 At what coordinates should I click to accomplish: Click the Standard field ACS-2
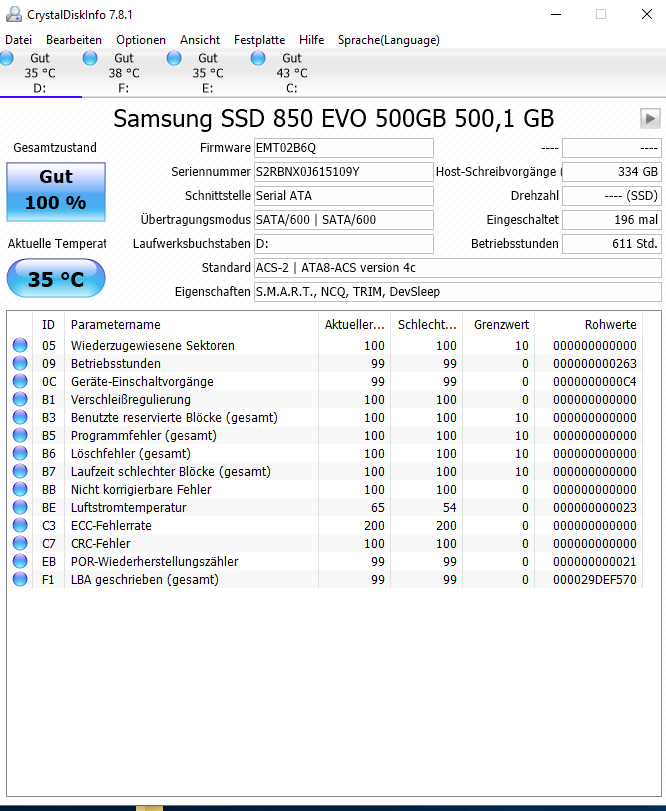458,268
